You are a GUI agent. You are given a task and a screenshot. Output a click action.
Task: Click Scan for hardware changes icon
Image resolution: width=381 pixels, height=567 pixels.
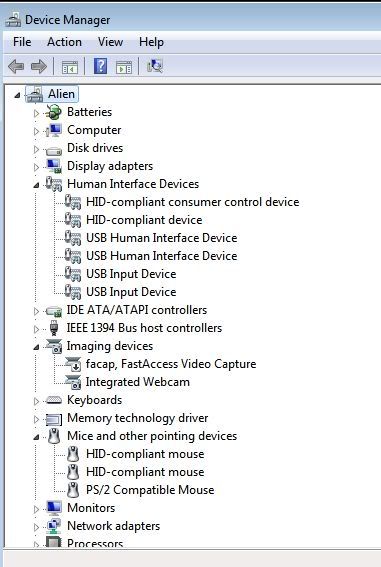155,66
